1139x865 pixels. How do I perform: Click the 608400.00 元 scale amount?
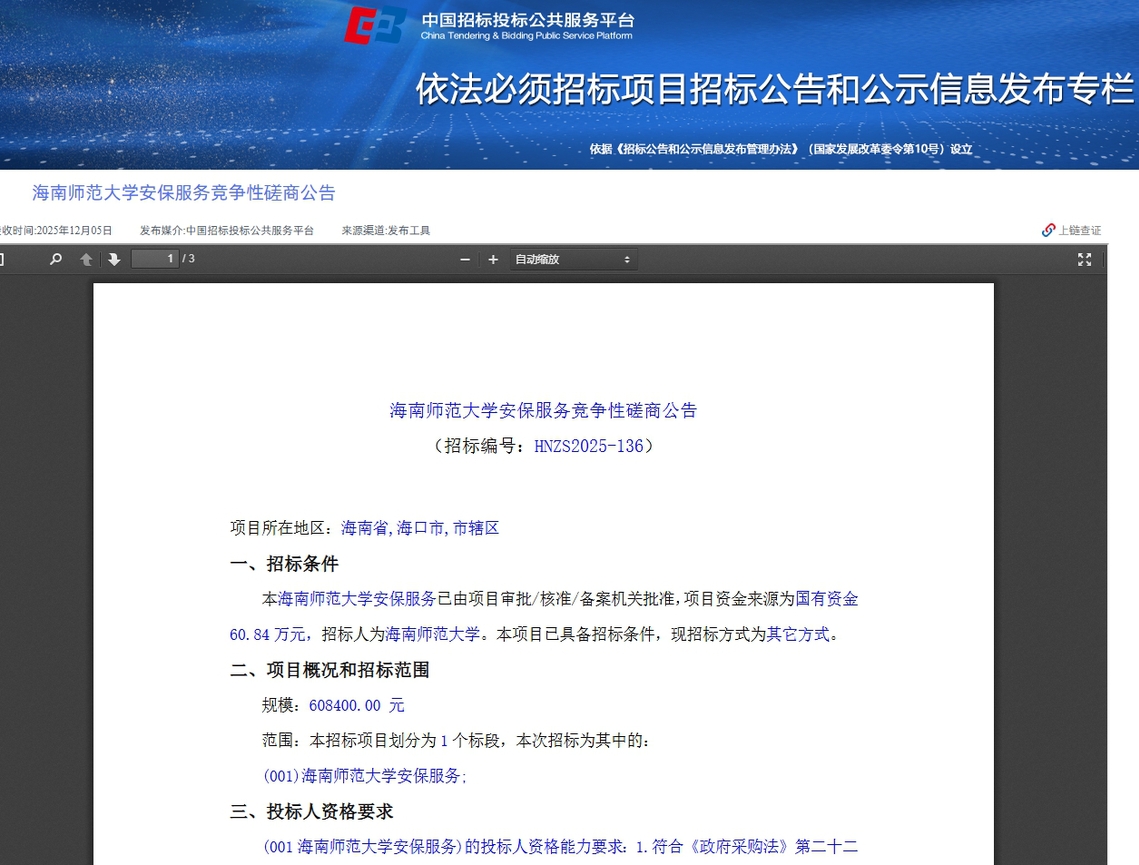[x=356, y=705]
